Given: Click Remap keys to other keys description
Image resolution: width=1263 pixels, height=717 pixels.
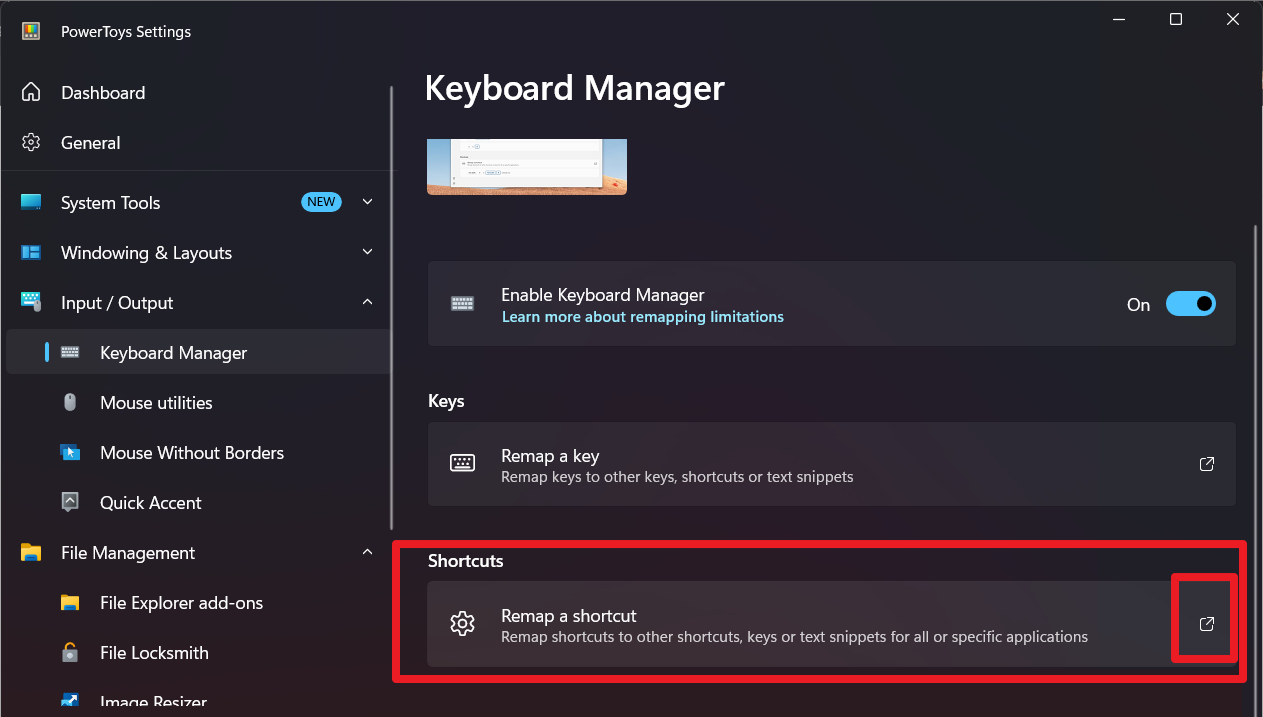Looking at the screenshot, I should [x=677, y=477].
